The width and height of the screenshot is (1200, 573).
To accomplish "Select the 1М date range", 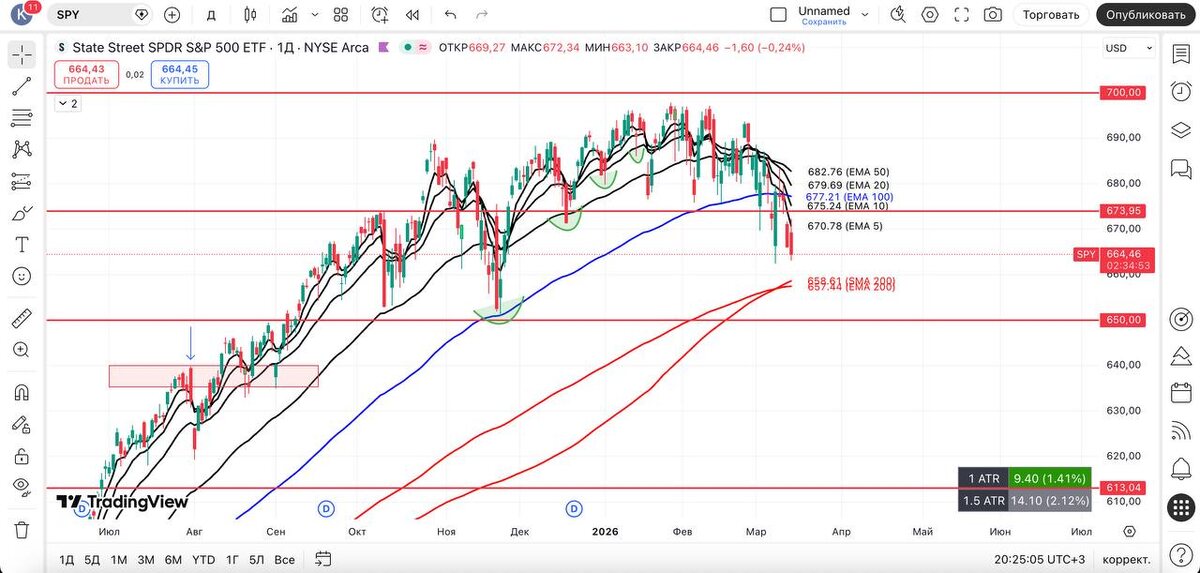I will pyautogui.click(x=119, y=559).
